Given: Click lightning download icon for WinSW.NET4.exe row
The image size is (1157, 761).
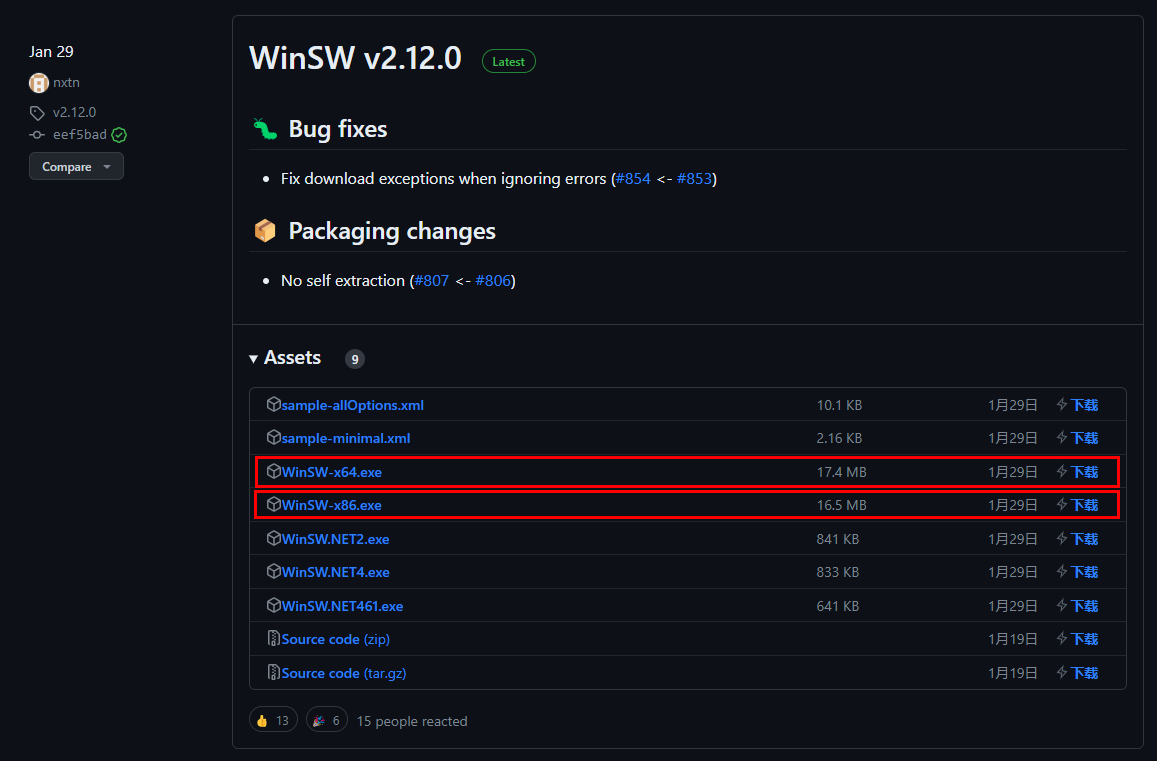Looking at the screenshot, I should point(1062,572).
